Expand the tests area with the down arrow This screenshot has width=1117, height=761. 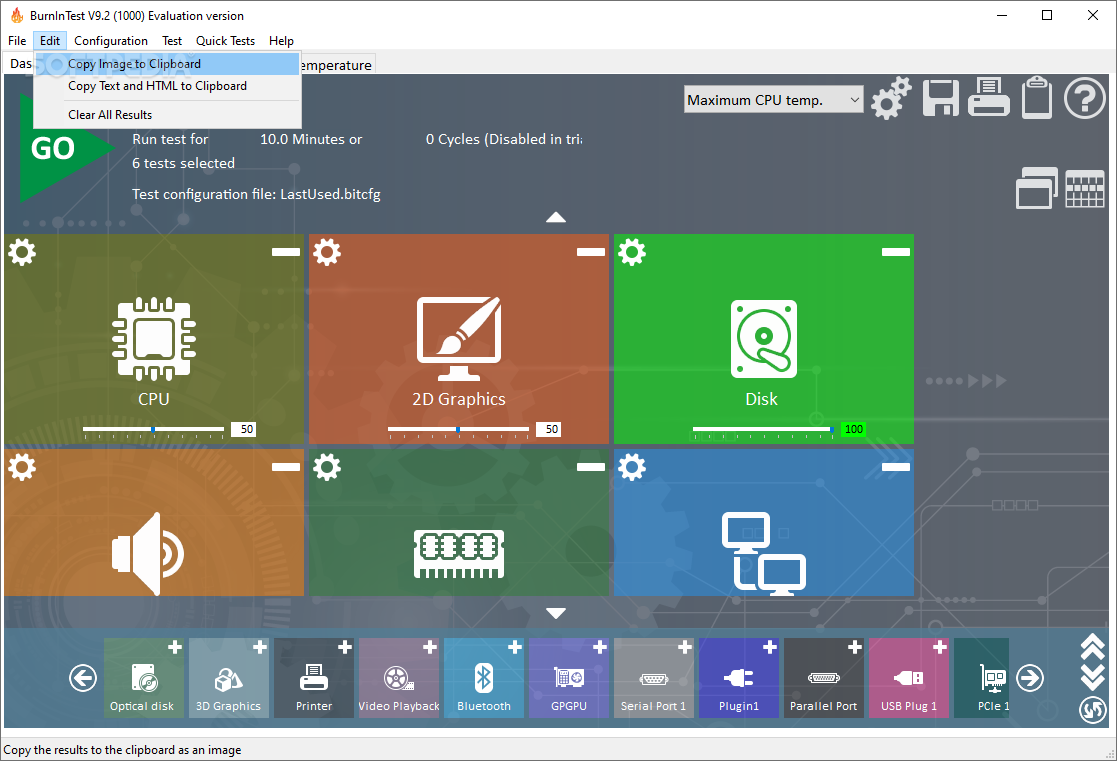556,613
